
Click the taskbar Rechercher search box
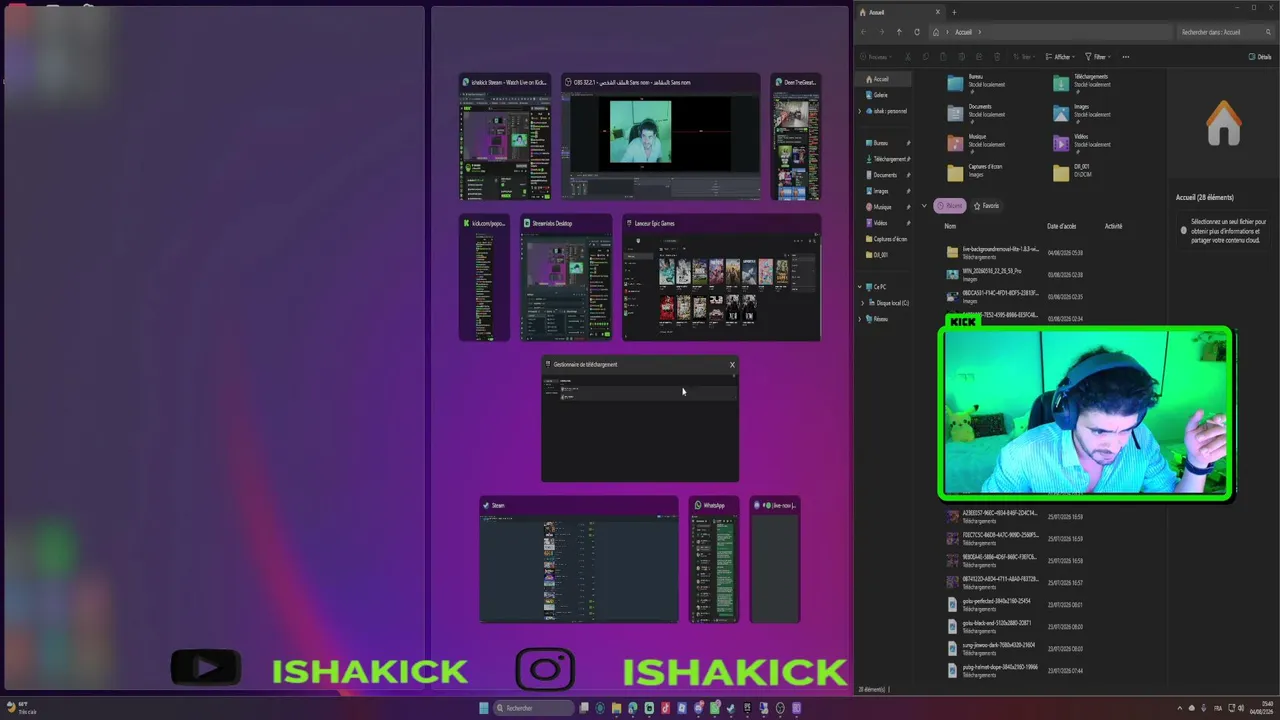[x=535, y=708]
